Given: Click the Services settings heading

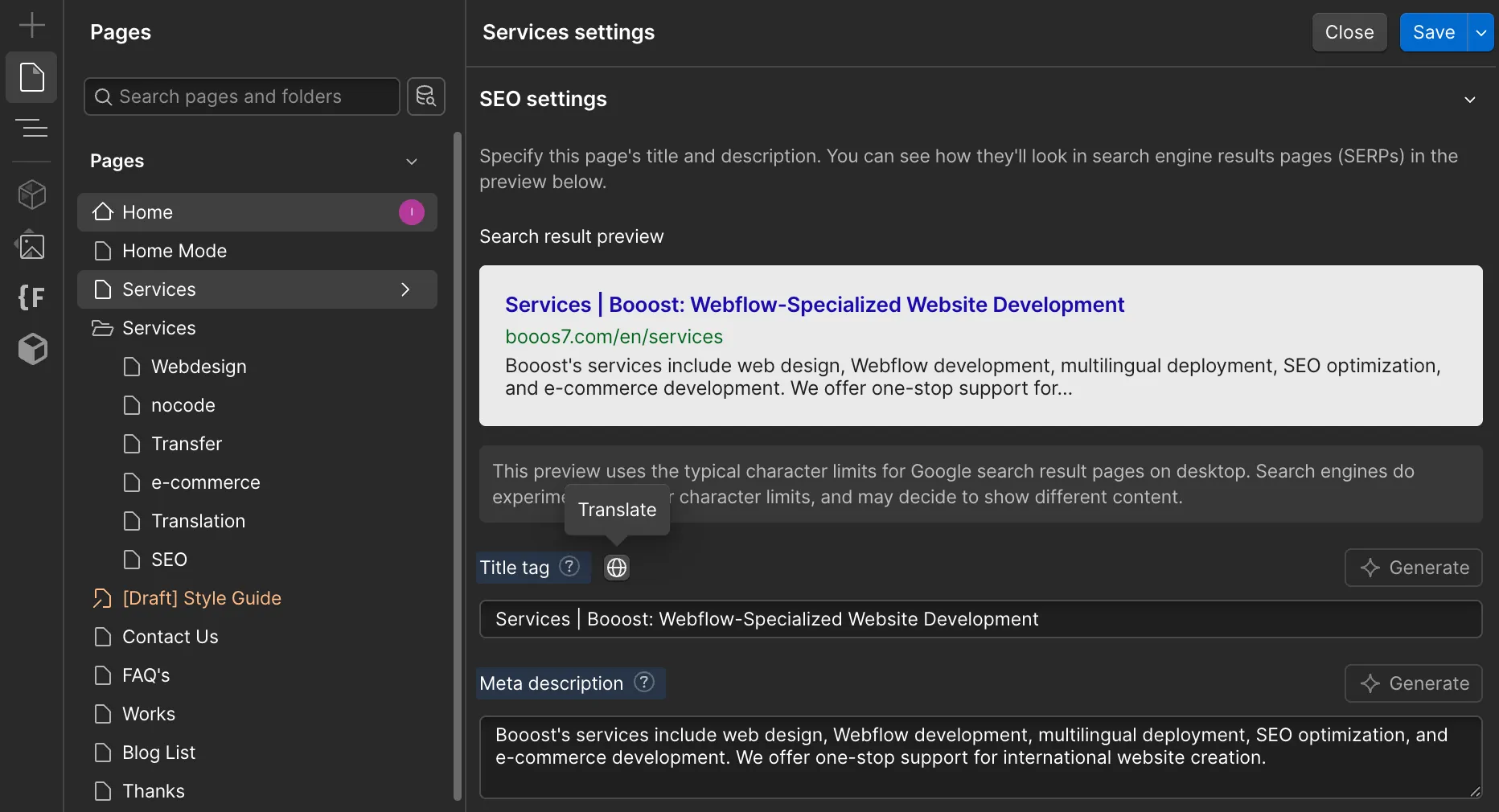Looking at the screenshot, I should pyautogui.click(x=569, y=32).
